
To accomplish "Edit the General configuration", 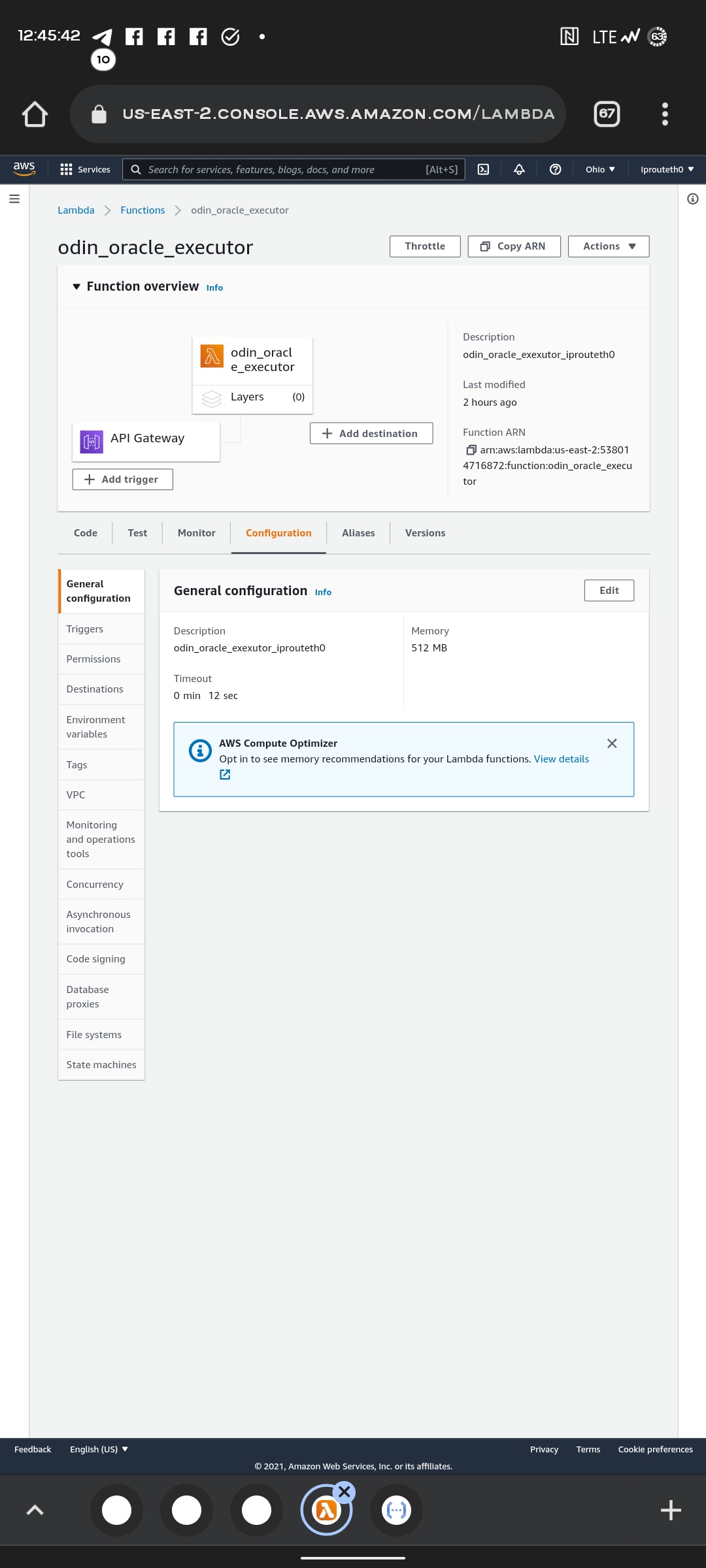I will 609,591.
